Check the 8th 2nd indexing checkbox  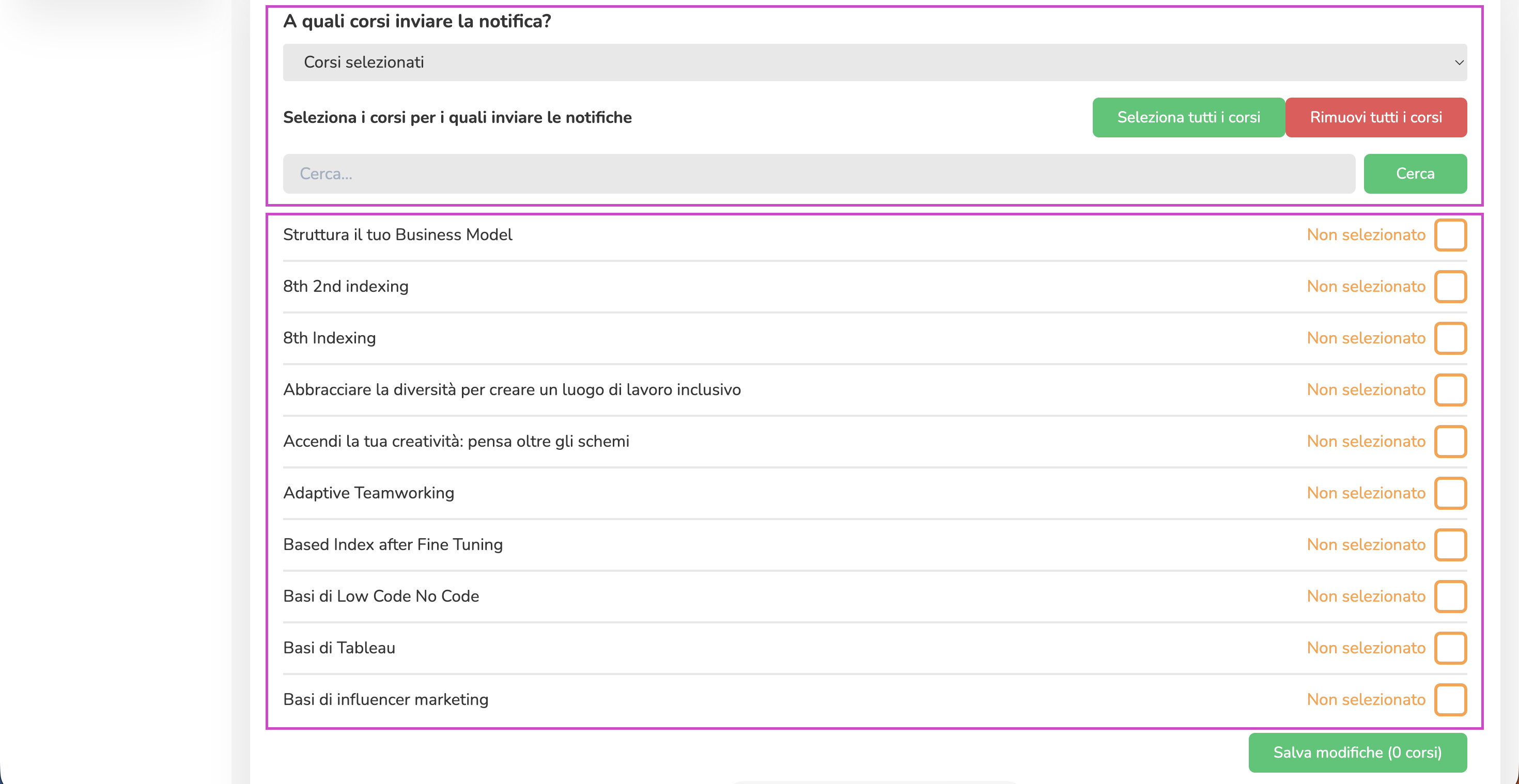tap(1450, 287)
